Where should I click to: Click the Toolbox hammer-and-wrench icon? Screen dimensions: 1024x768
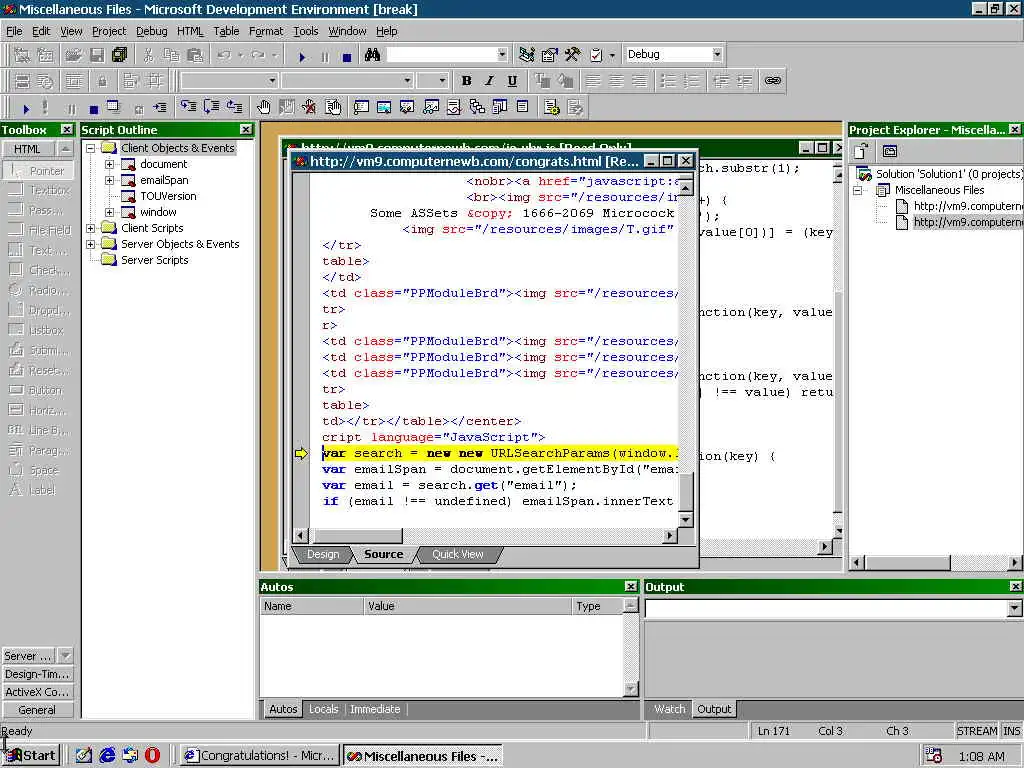(573, 55)
